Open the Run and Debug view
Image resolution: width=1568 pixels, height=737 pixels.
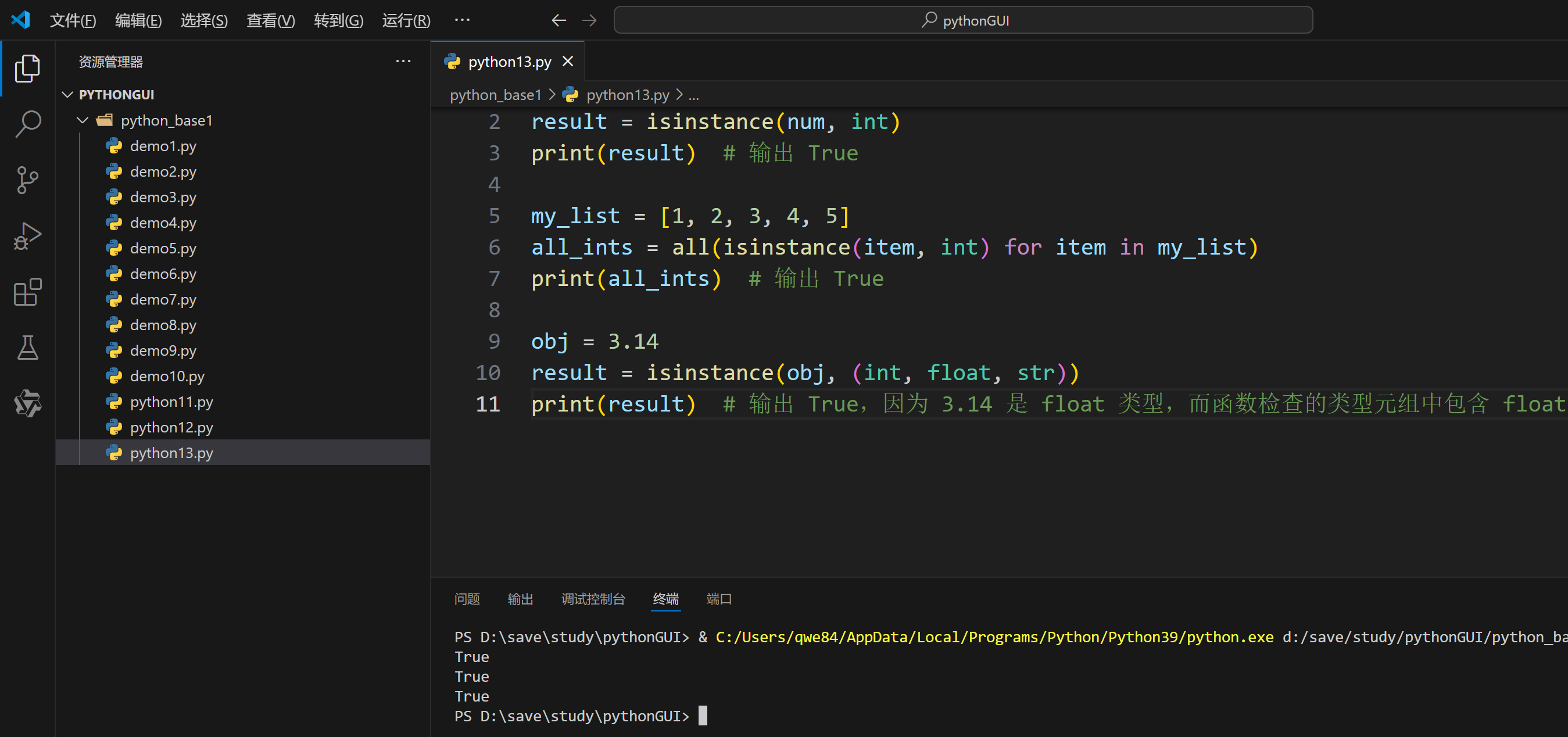click(x=27, y=236)
